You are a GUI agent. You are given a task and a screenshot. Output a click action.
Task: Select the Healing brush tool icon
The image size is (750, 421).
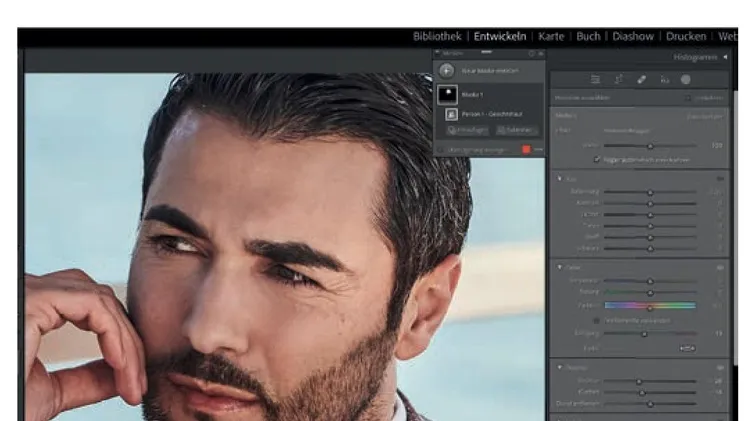(642, 79)
